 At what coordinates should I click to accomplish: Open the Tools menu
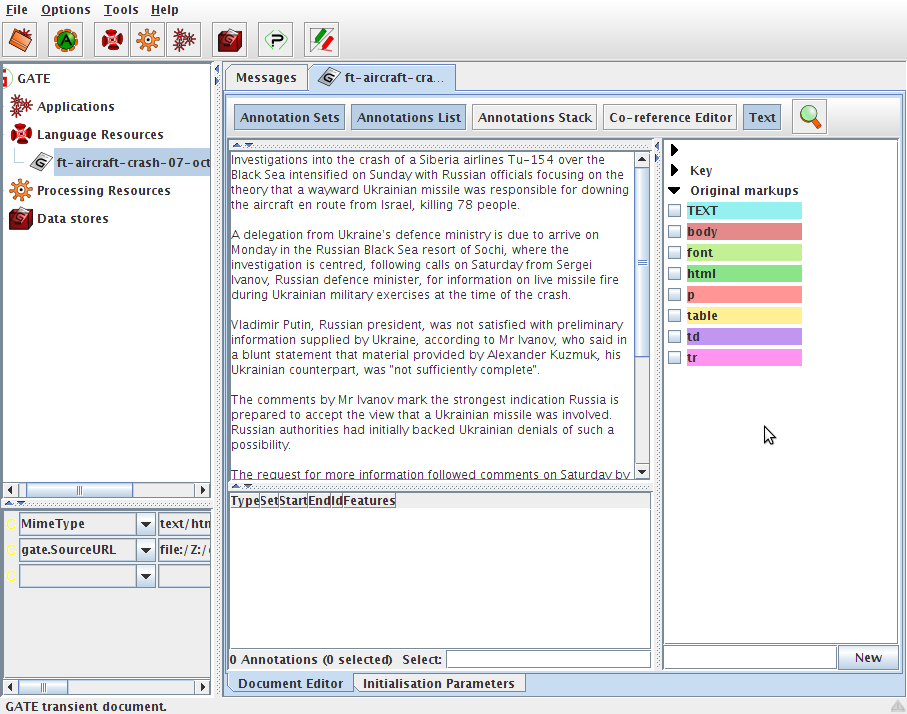click(121, 10)
